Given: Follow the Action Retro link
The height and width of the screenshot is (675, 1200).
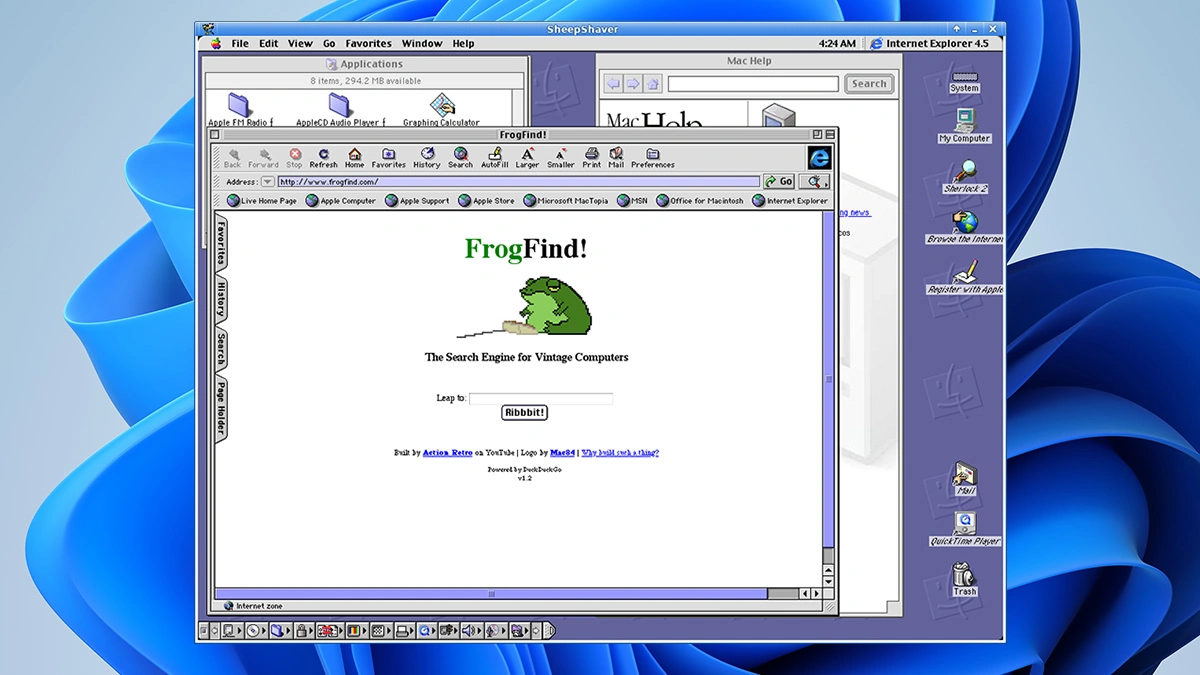Looking at the screenshot, I should pos(447,453).
